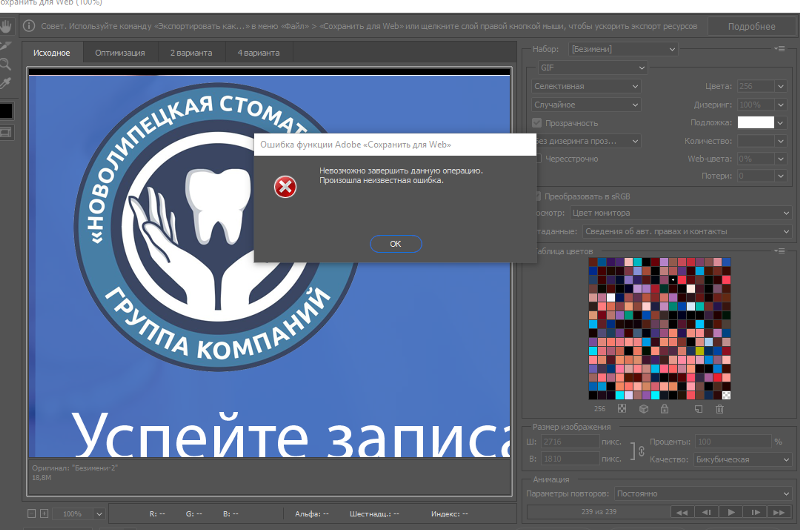Toggle Преобразовать в sRGB checkbox
800x530 pixels.
click(538, 196)
